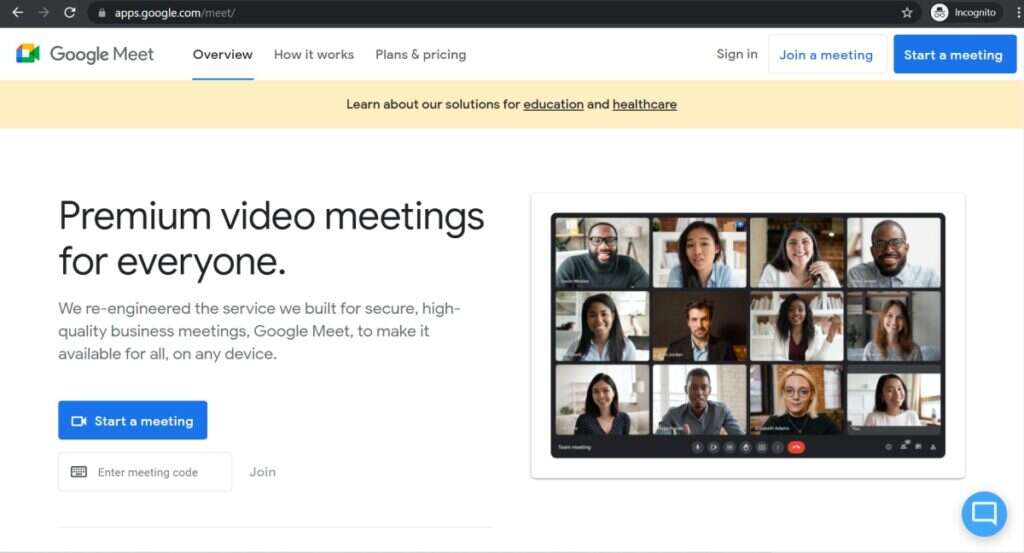This screenshot has width=1024, height=553.
Task: Click the Join text next to code field
Action: tap(263, 472)
